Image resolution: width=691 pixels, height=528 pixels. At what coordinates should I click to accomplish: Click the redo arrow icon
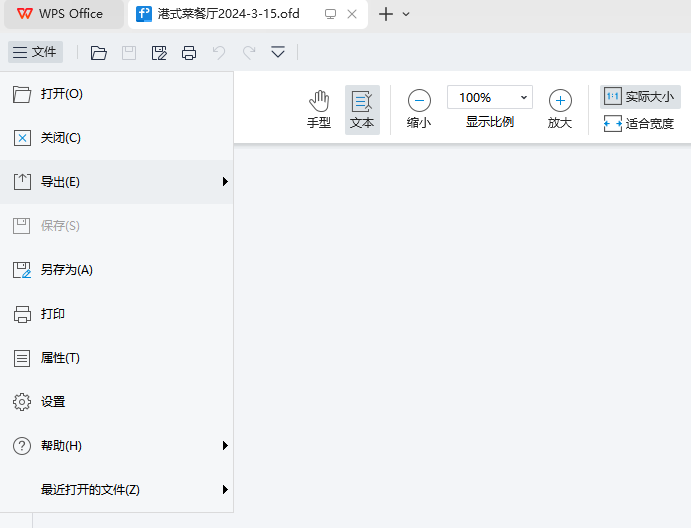click(249, 53)
